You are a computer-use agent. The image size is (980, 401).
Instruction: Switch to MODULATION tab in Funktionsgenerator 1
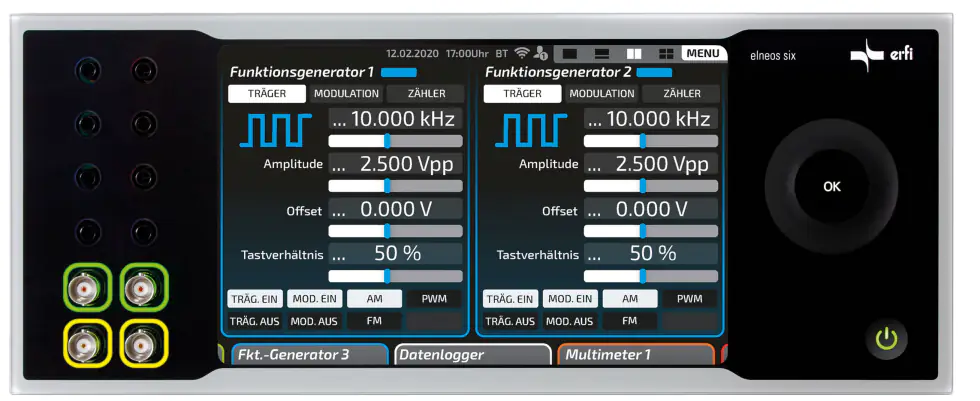point(346,93)
